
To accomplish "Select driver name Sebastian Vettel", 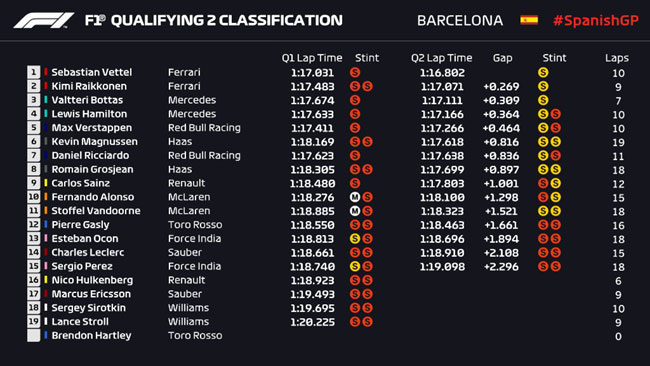I will 92,72.
